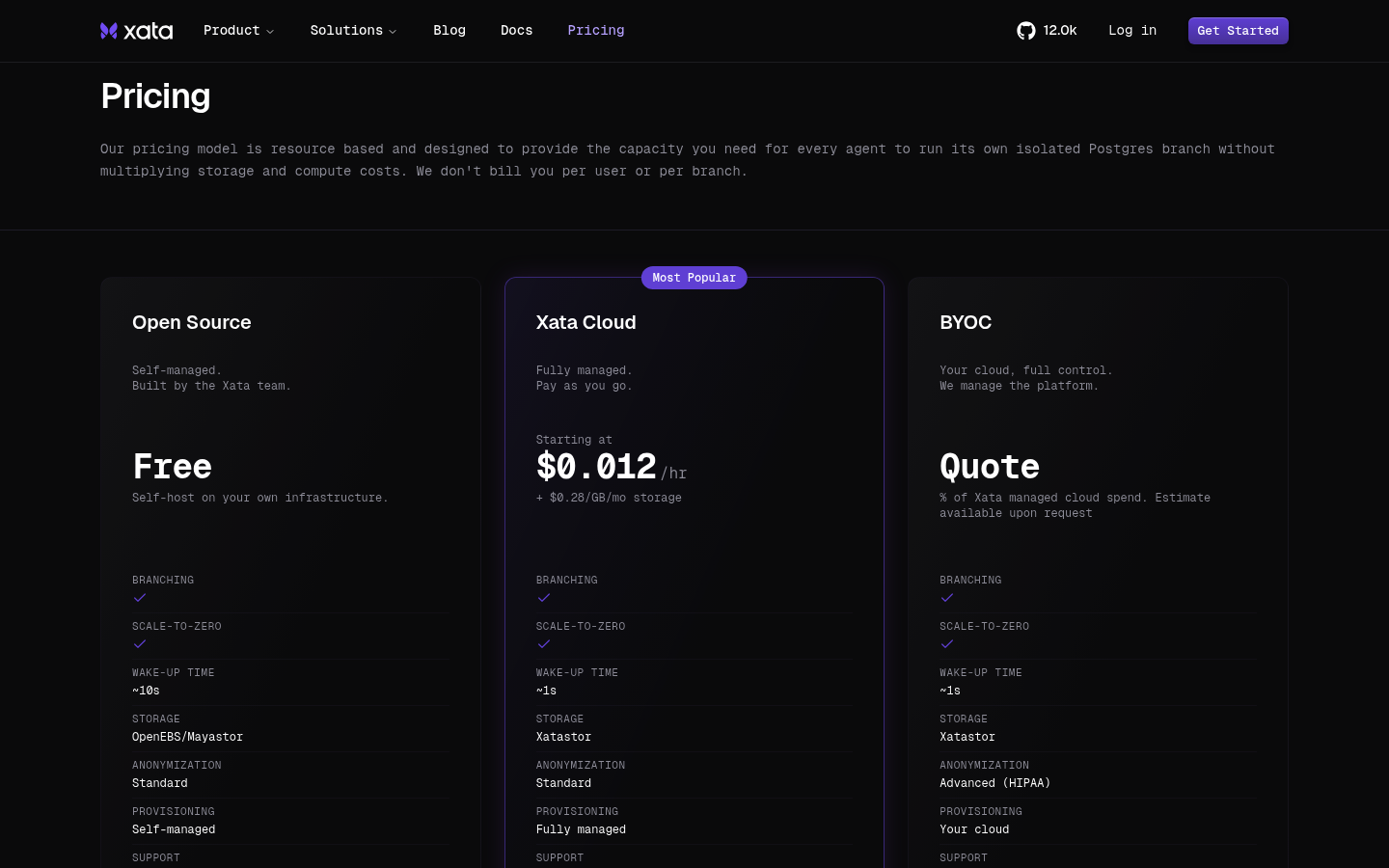Screen dimensions: 1389x868
Task: Click Advanced (HIPAA) anonymization value
Action: (994, 783)
